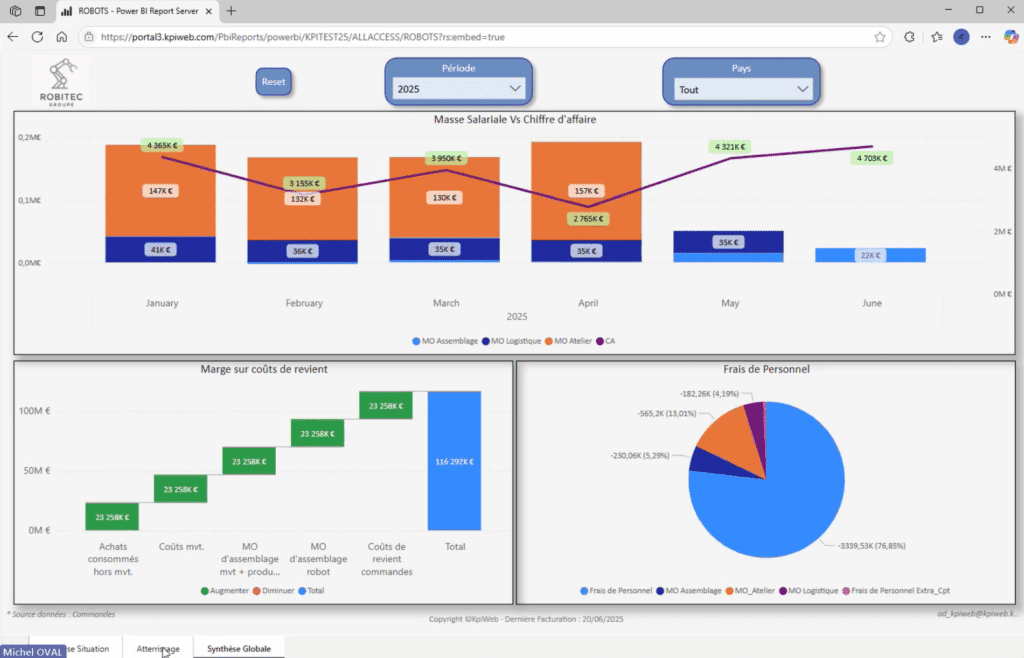Open the Période dropdown
Viewport: 1024px width, 658px height.
point(516,88)
